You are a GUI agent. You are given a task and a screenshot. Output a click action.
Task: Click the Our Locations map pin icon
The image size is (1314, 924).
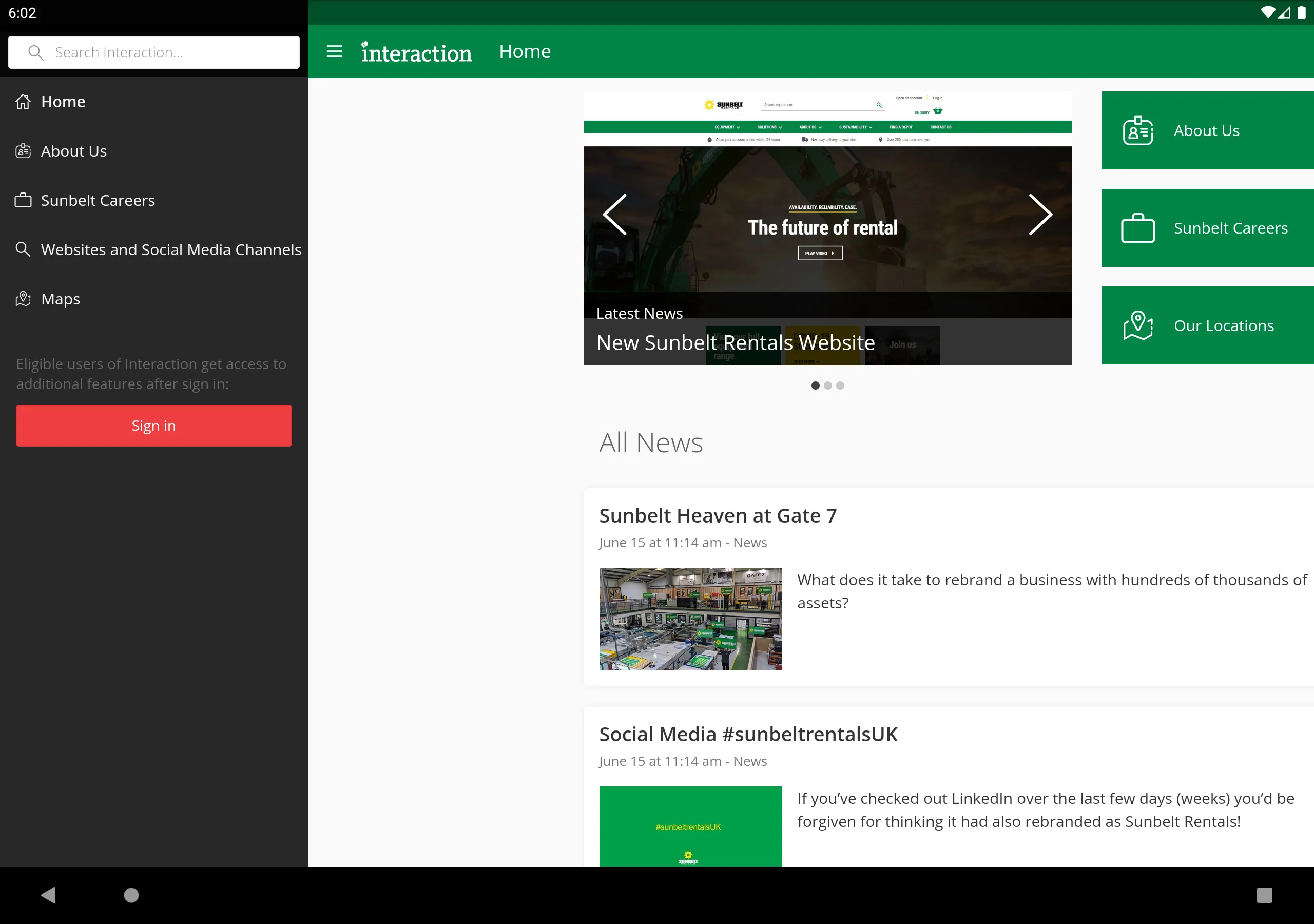[1138, 326]
